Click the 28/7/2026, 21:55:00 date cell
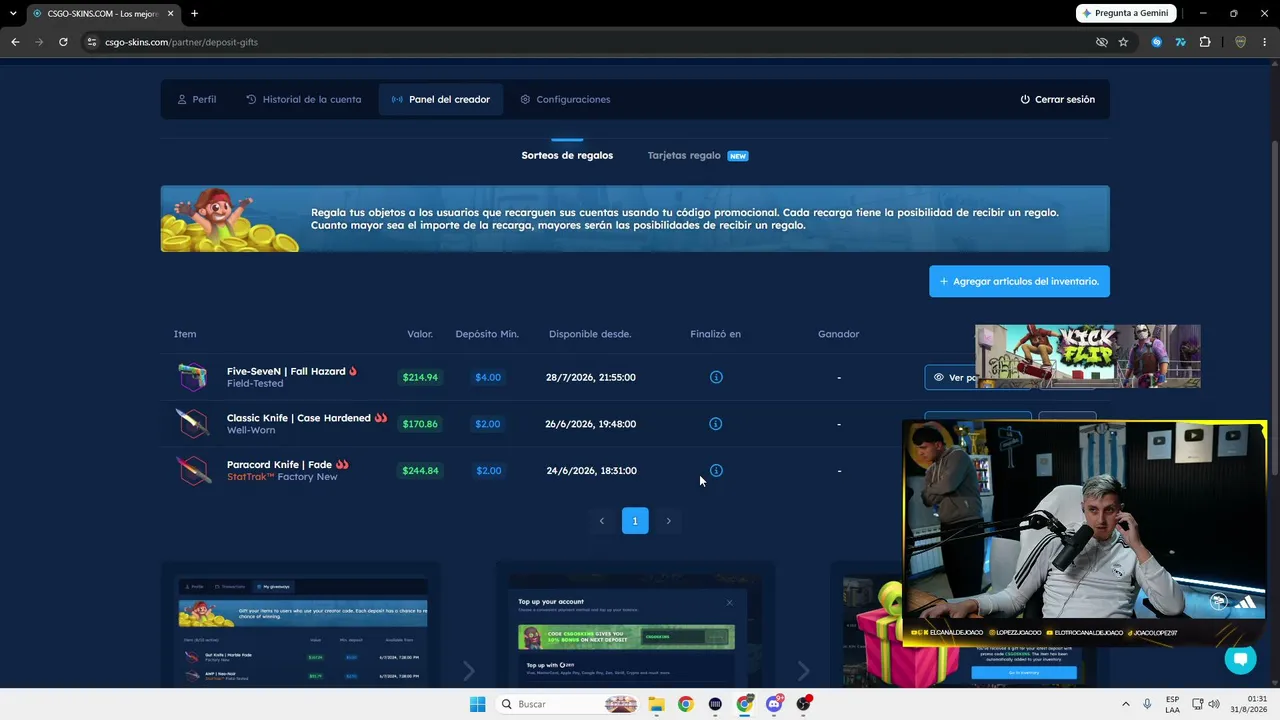 (x=591, y=377)
